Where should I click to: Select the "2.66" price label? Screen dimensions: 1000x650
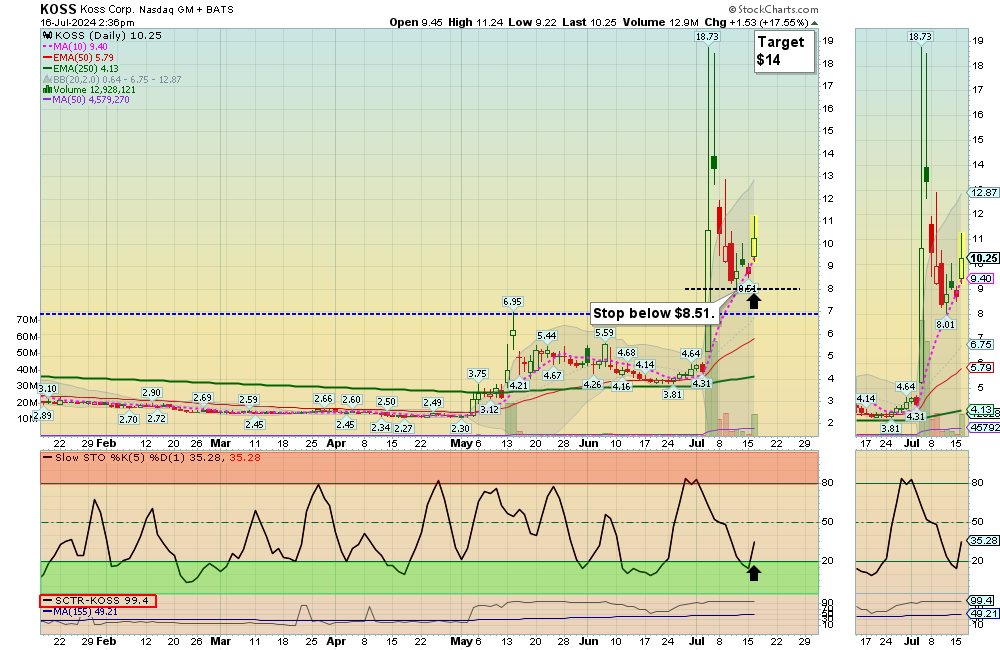pyautogui.click(x=323, y=399)
